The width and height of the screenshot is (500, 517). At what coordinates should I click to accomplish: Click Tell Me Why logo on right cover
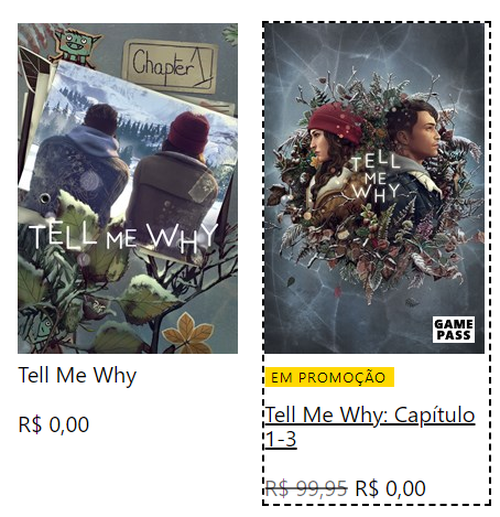tap(376, 177)
